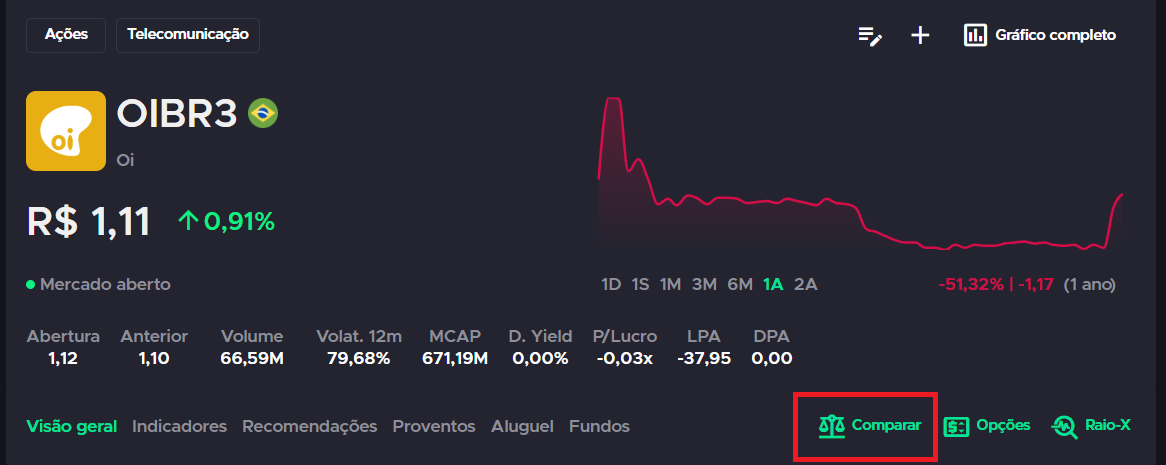
Task: Click the LPA value -37,95
Action: 704,359
